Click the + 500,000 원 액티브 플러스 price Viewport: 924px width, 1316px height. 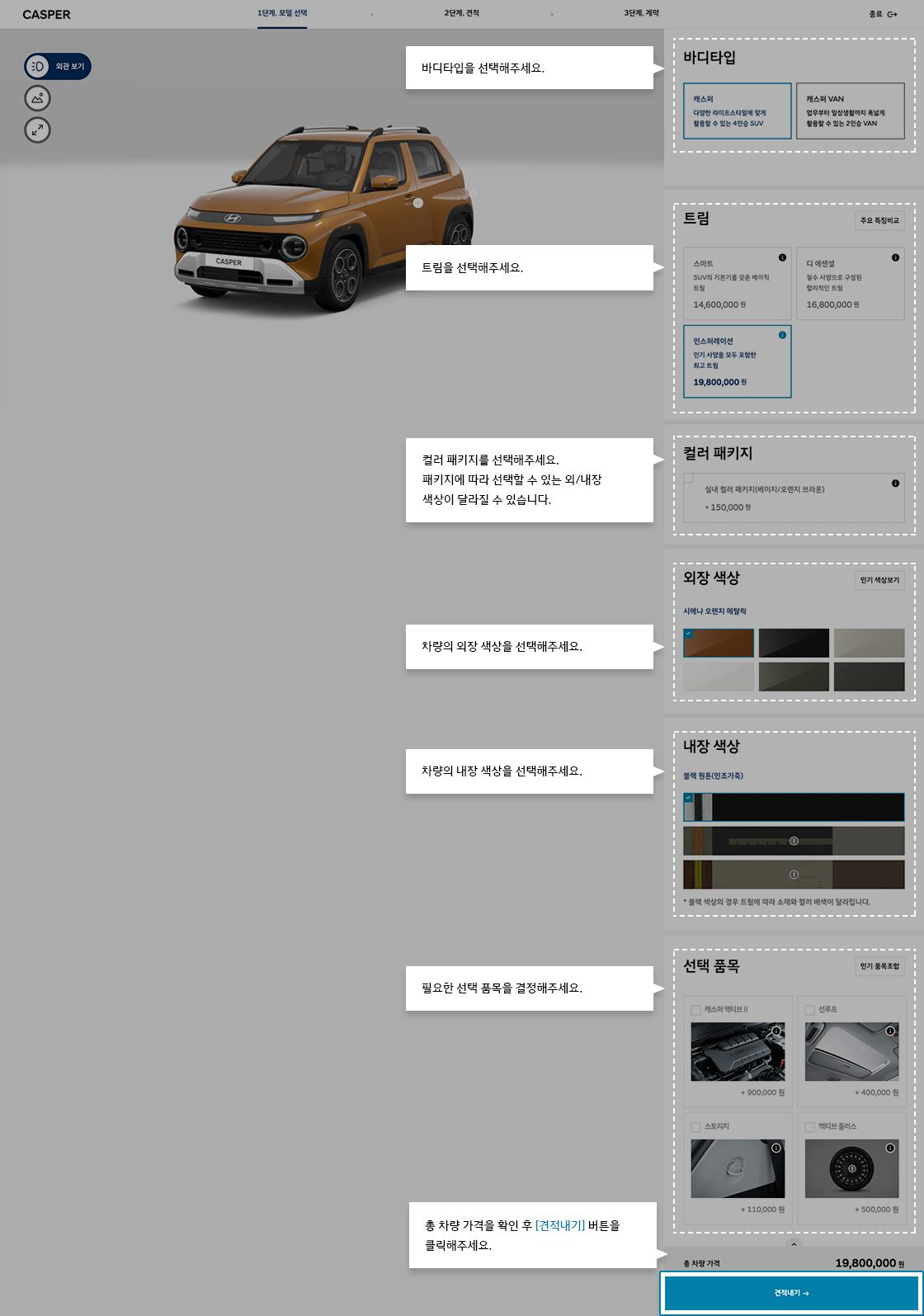(x=877, y=1210)
